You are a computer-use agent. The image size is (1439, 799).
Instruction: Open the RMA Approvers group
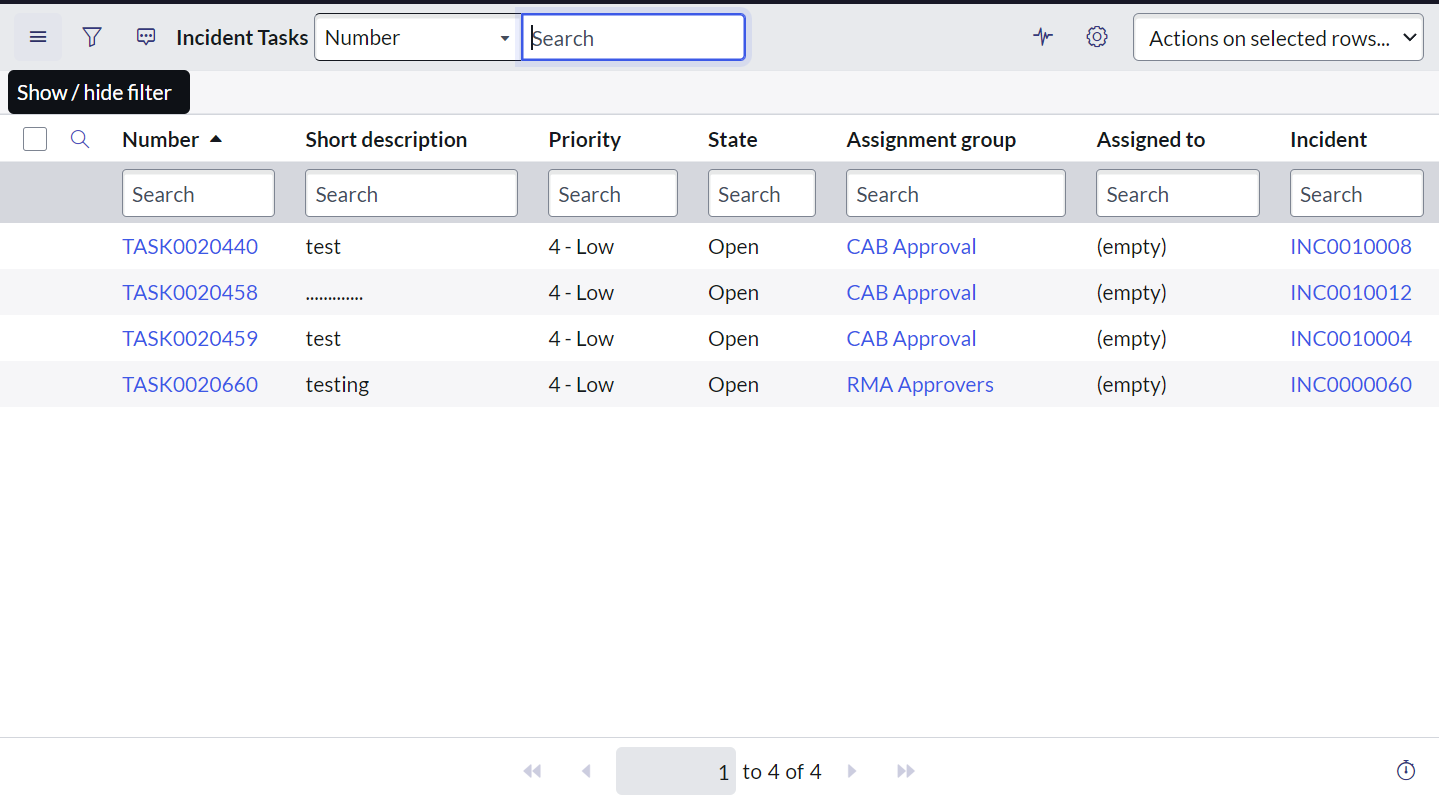point(919,384)
